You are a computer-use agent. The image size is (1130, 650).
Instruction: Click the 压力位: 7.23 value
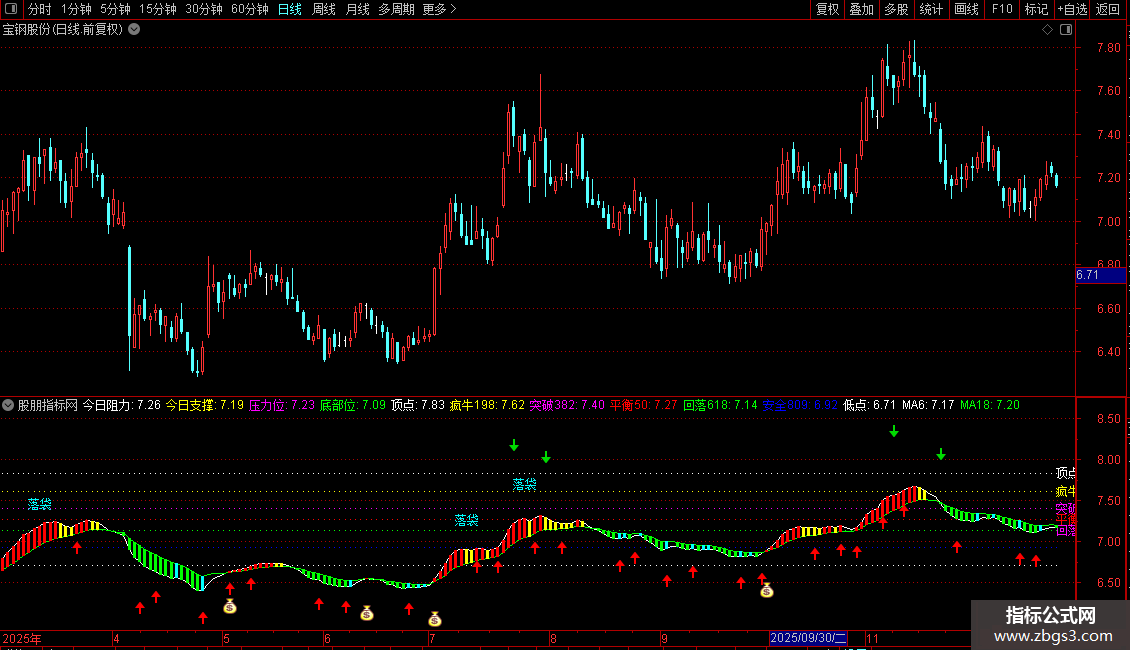click(282, 405)
